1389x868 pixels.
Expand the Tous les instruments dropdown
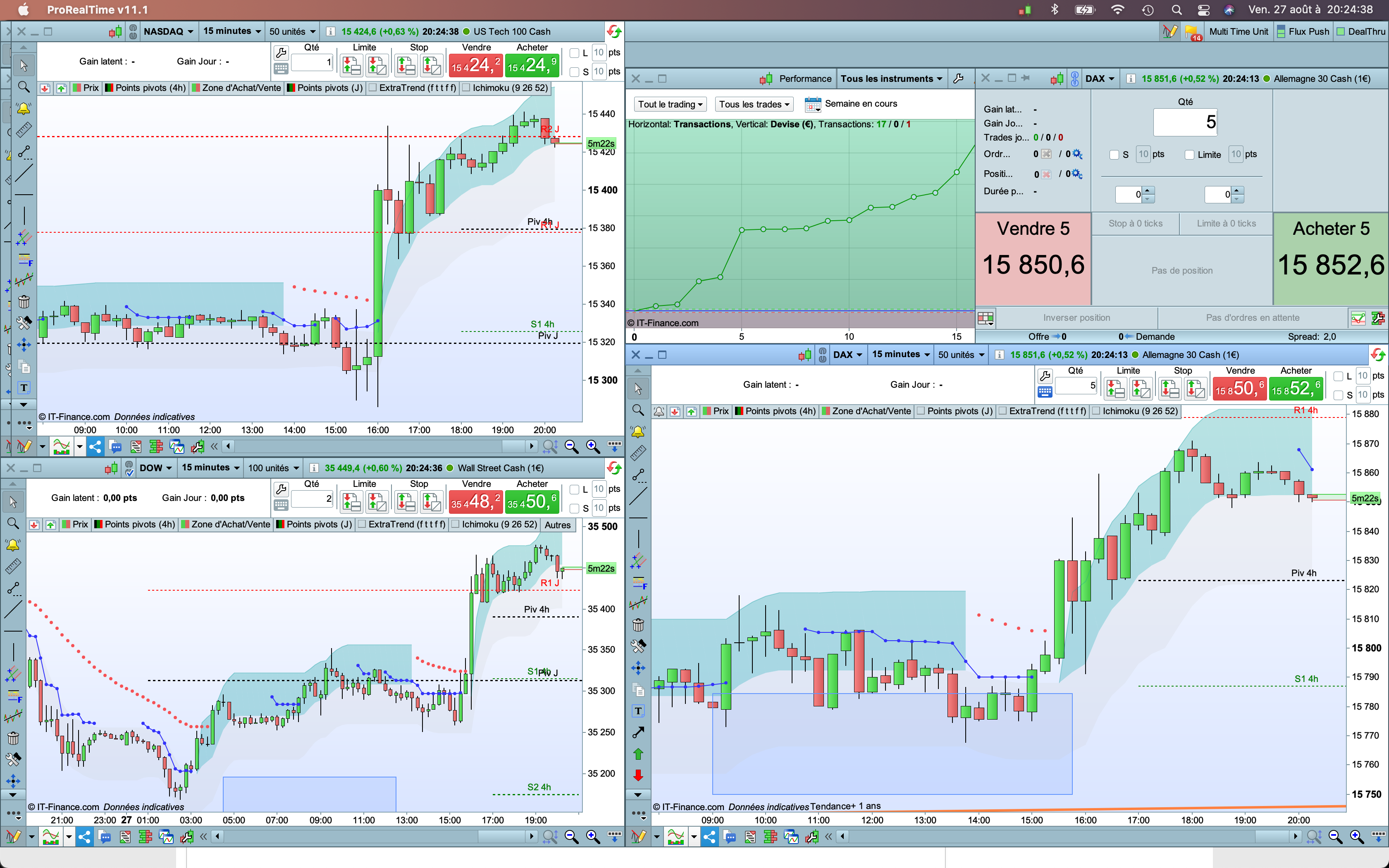tap(891, 79)
